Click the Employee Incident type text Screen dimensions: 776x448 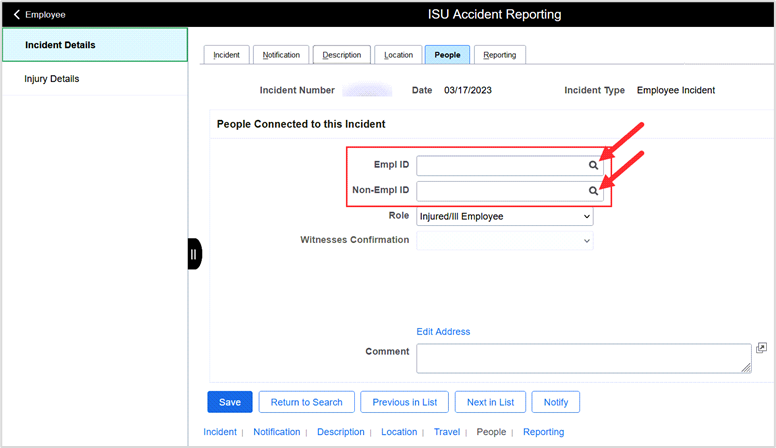676,90
